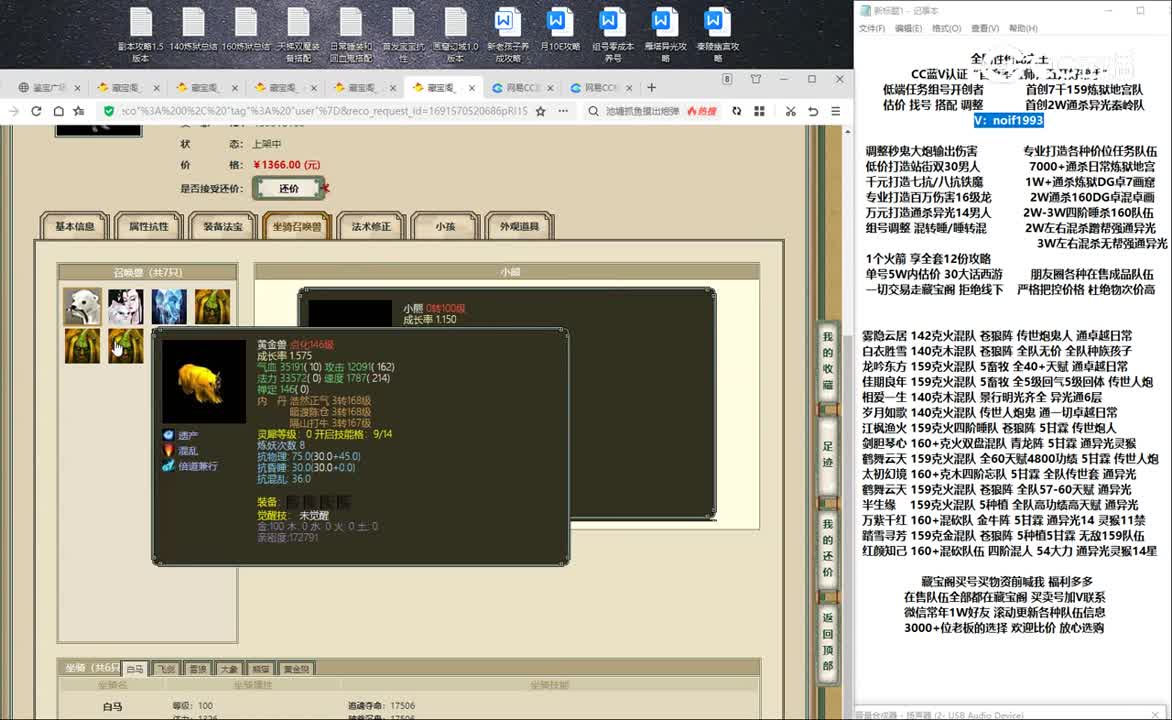Click the undo close tab arrow

pyautogui.click(x=813, y=111)
